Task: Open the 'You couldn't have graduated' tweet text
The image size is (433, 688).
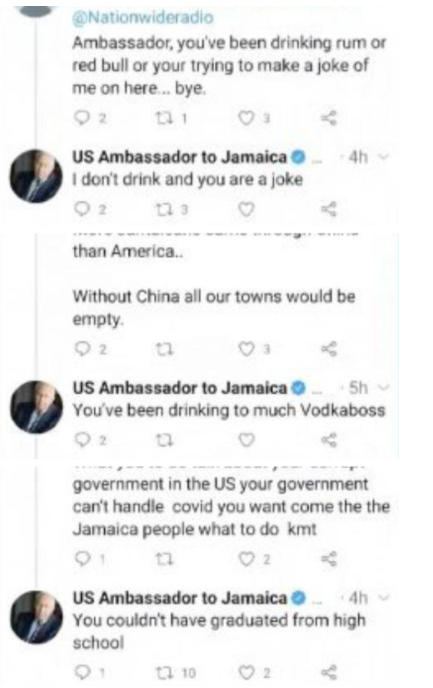Action: point(219,631)
